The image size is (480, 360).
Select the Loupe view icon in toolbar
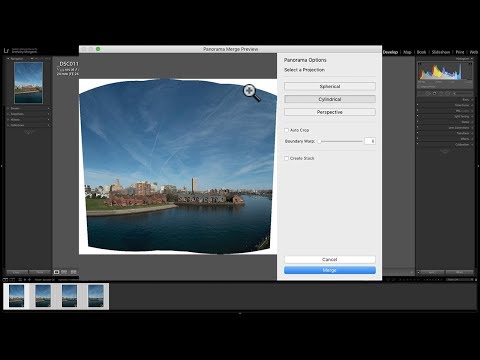tap(57, 272)
